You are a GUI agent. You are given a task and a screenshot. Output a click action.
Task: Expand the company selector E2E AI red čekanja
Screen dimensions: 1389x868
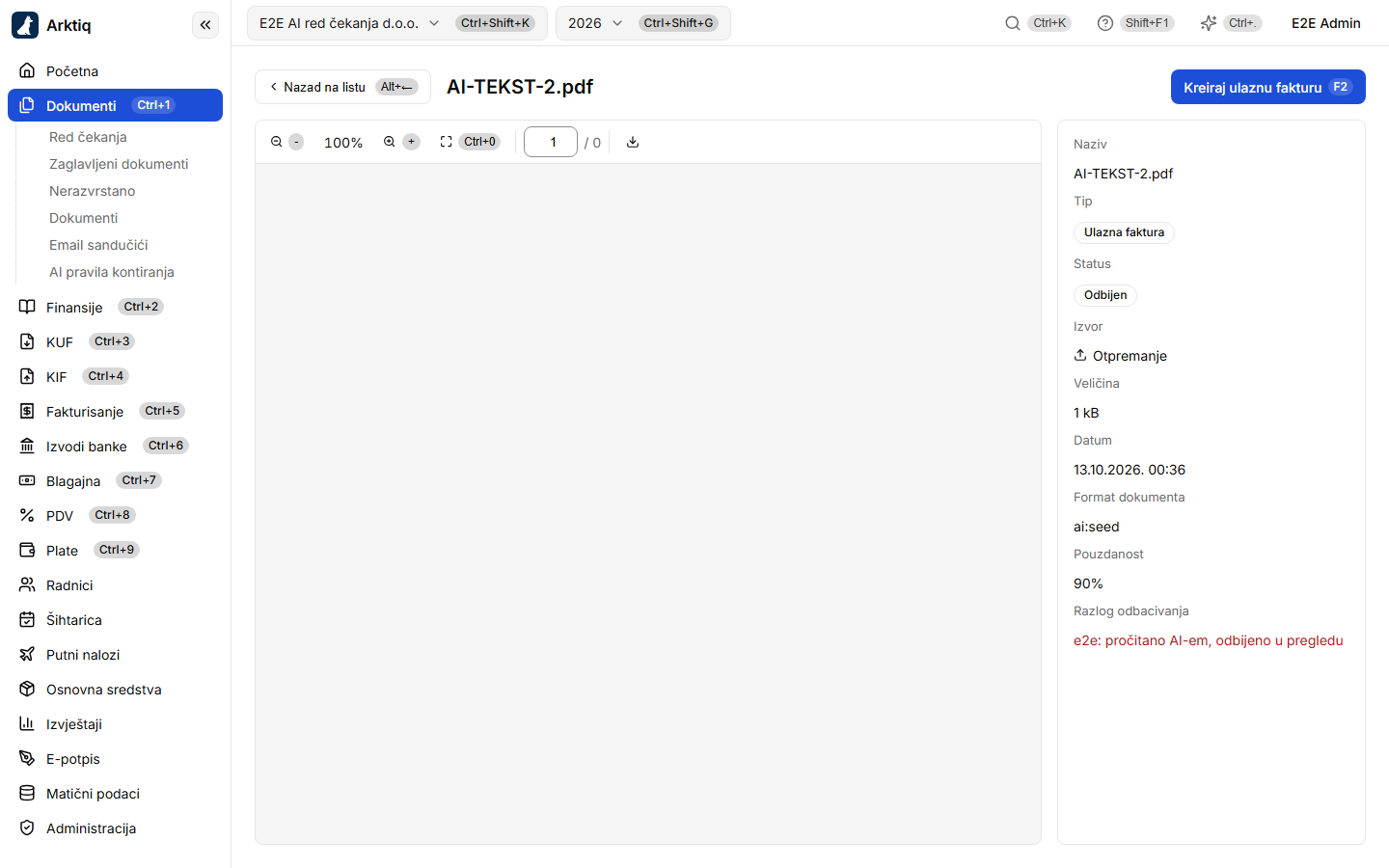click(x=396, y=23)
